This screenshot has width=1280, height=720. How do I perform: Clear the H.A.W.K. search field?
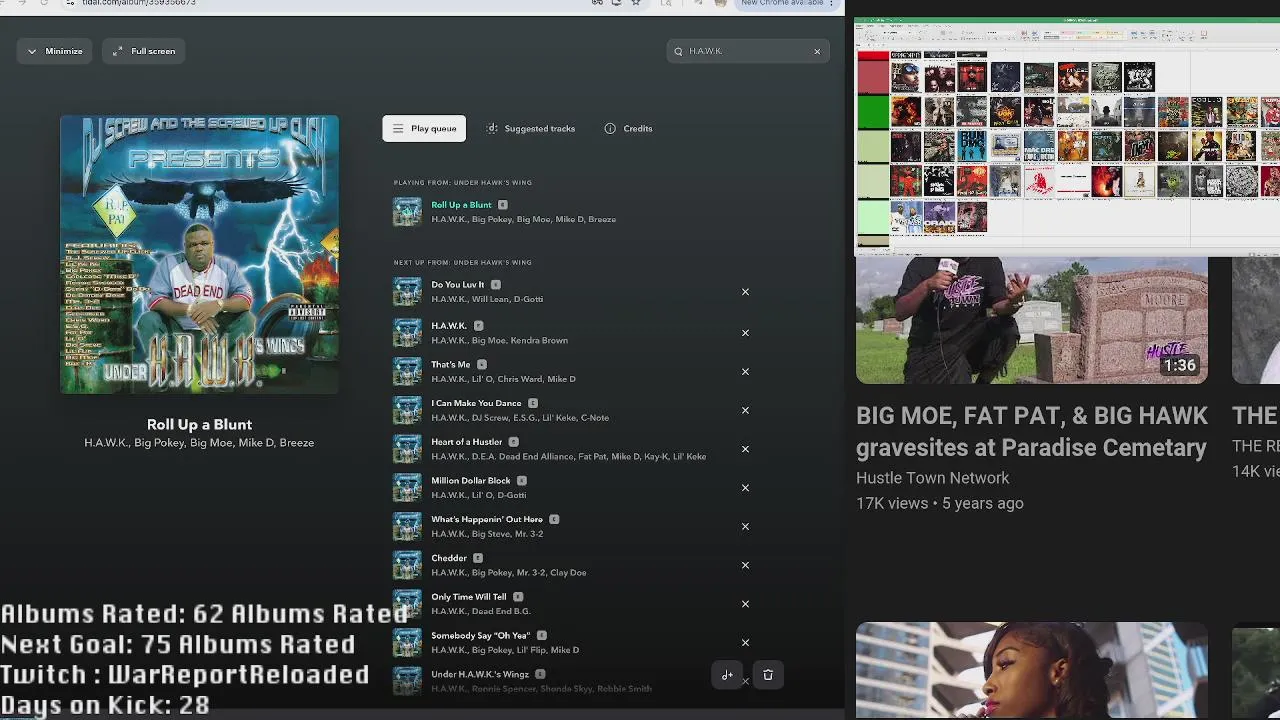coord(817,51)
